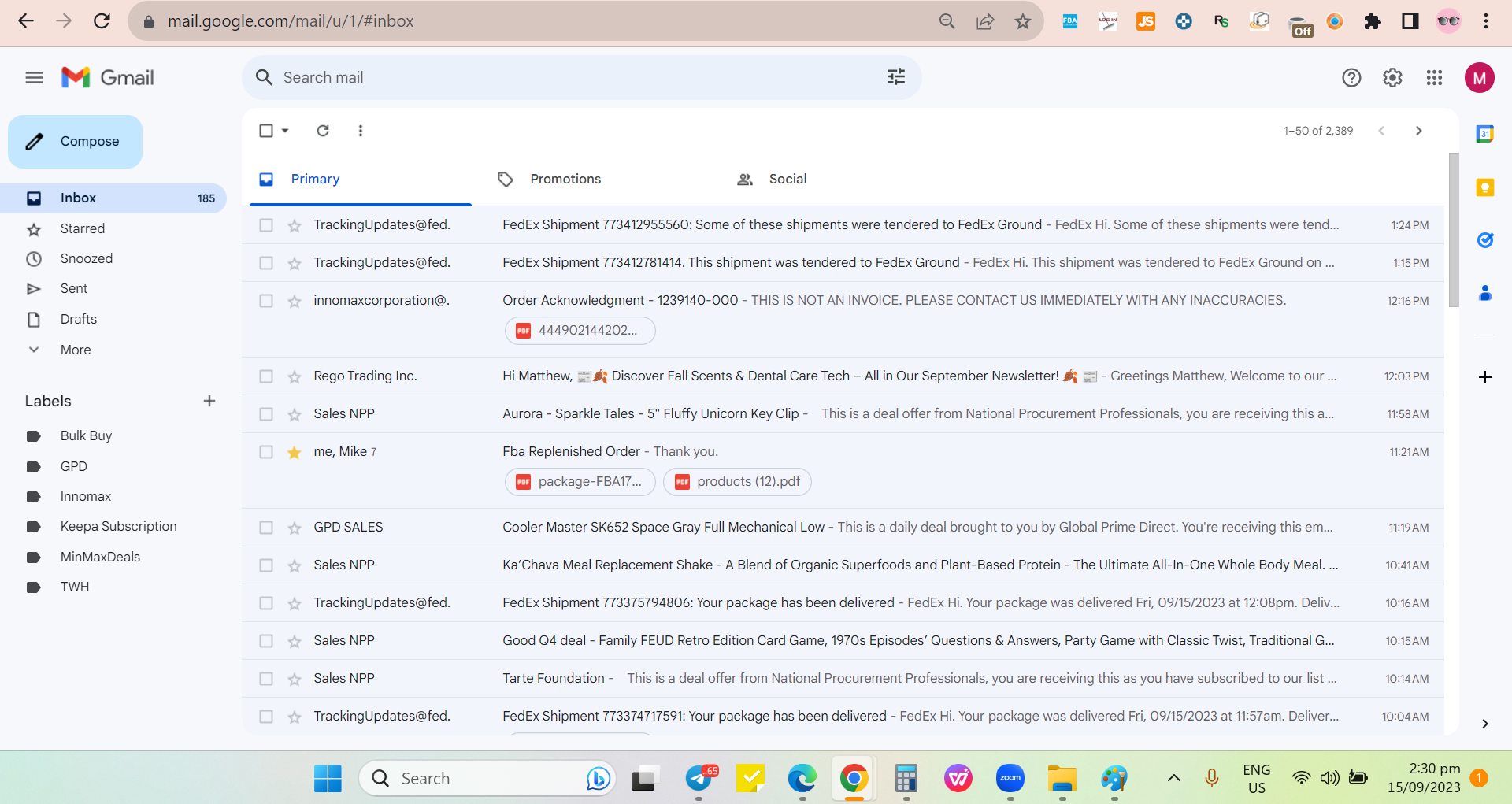The image size is (1512, 804).
Task: Open Google Tasks side panel
Action: [1485, 240]
